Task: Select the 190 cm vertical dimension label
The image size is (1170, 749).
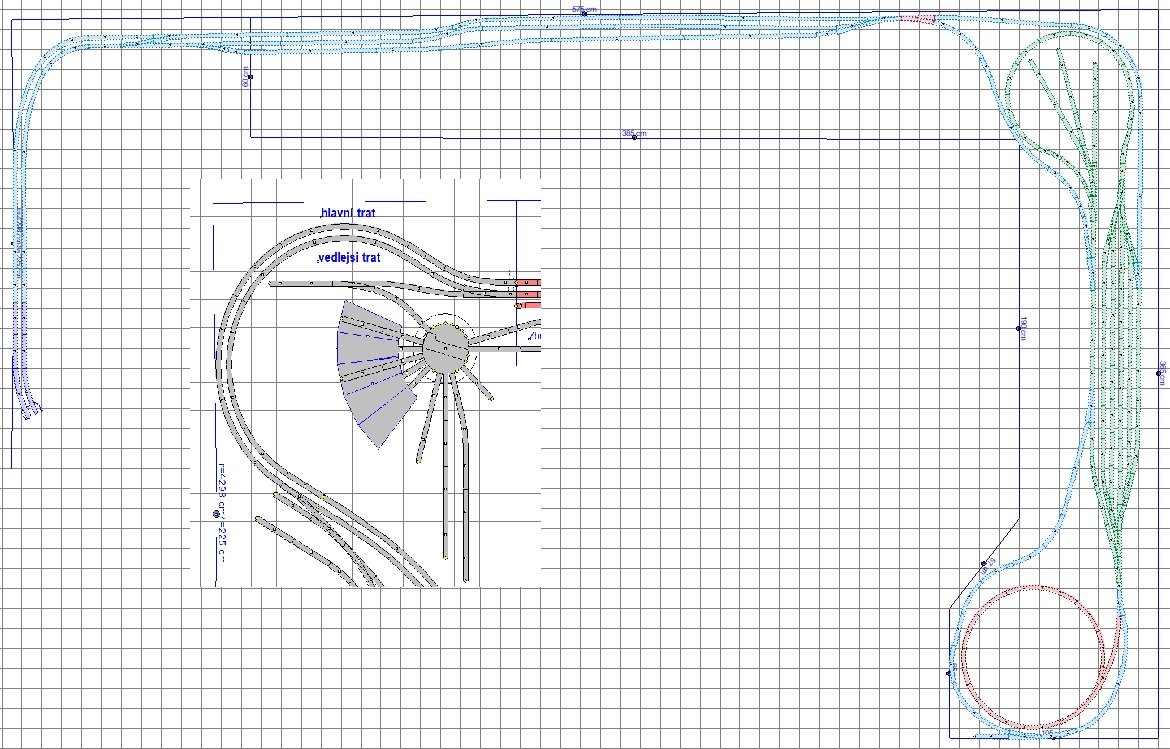Action: [x=1022, y=329]
